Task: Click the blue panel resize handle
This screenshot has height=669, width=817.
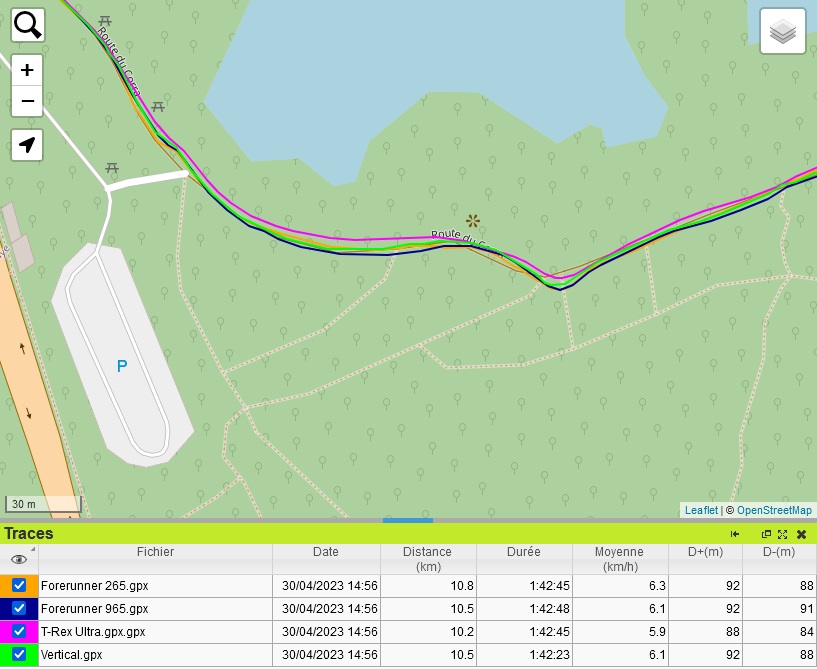Action: tap(408, 520)
